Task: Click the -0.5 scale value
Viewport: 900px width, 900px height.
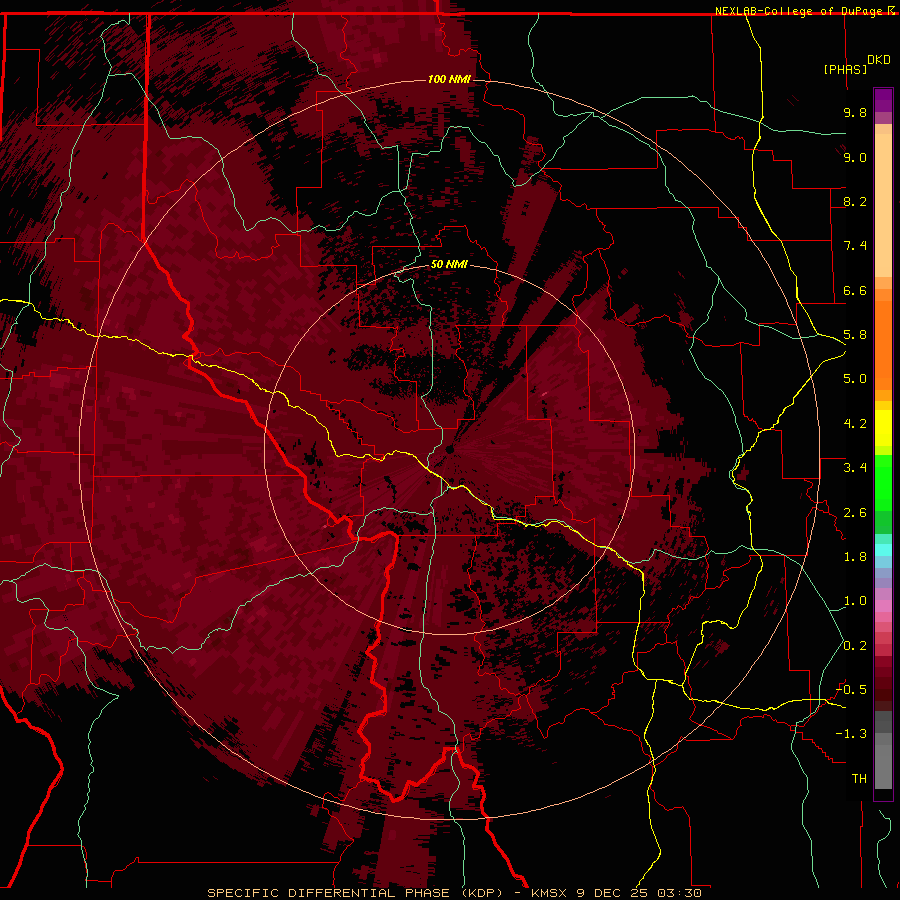Action: [x=851, y=690]
